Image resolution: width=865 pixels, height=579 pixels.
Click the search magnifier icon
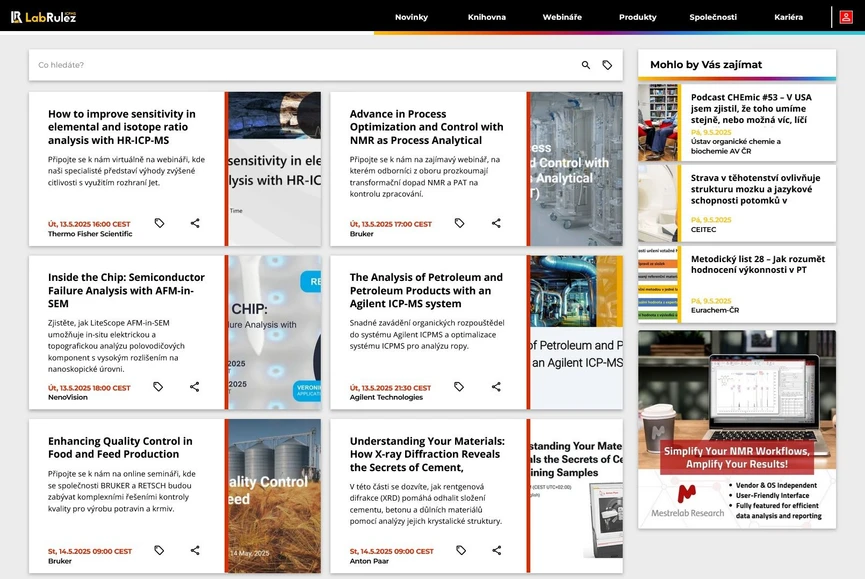pyautogui.click(x=586, y=65)
